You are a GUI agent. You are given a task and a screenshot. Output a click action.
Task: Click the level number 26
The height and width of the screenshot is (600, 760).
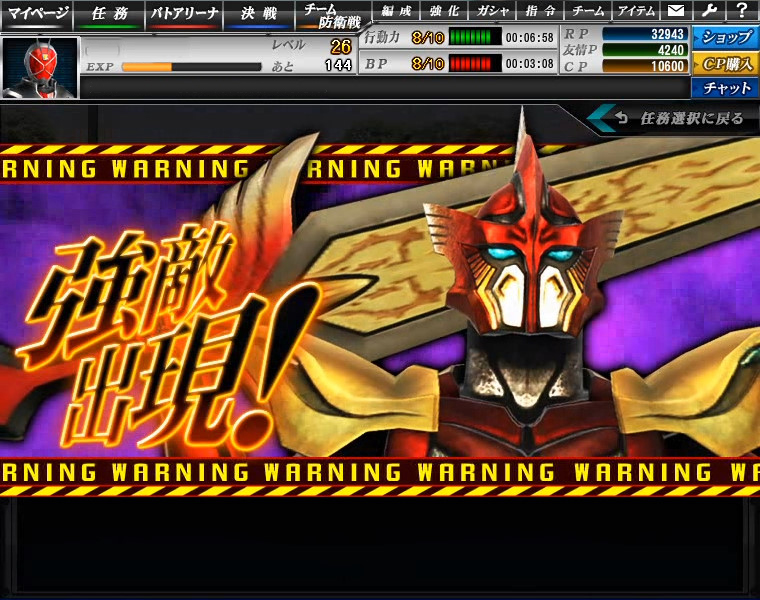[341, 47]
